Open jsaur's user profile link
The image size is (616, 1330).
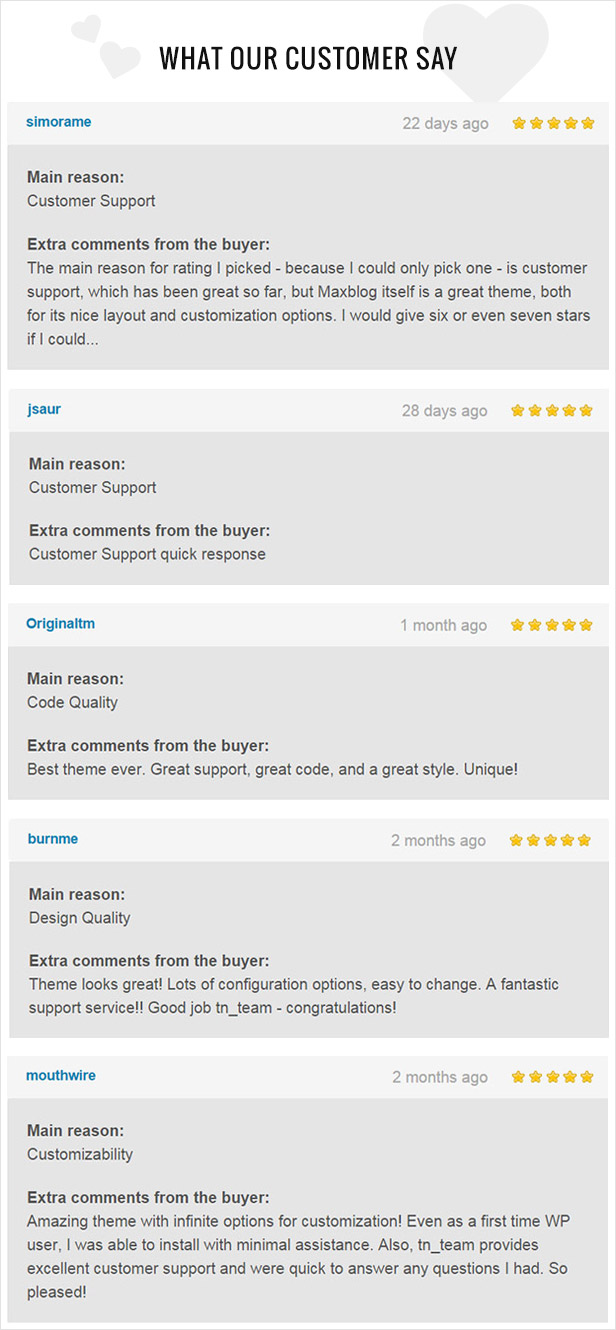[44, 409]
